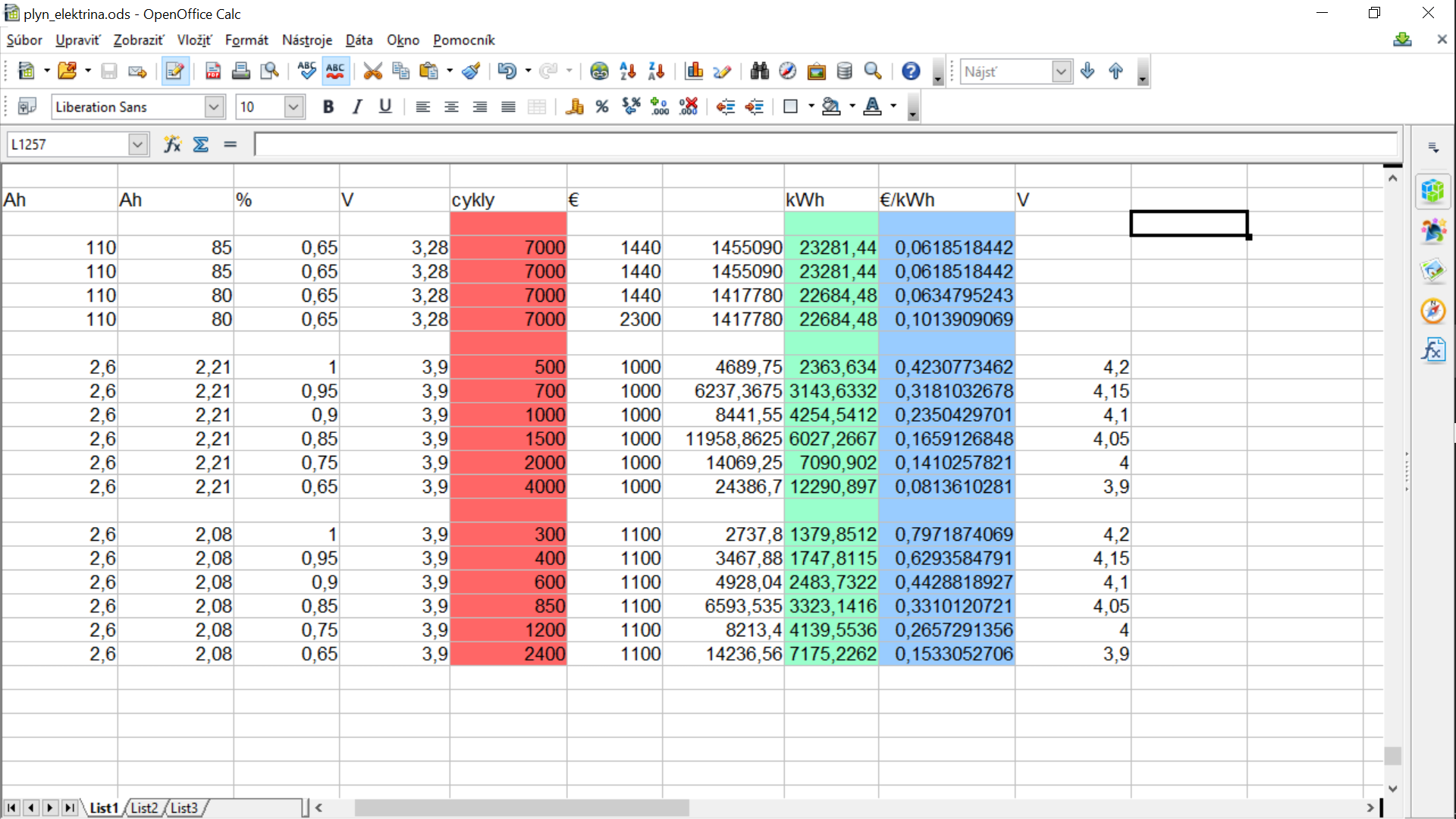Click the Print file icon
Screen dimensions: 1456x819
coord(241,71)
